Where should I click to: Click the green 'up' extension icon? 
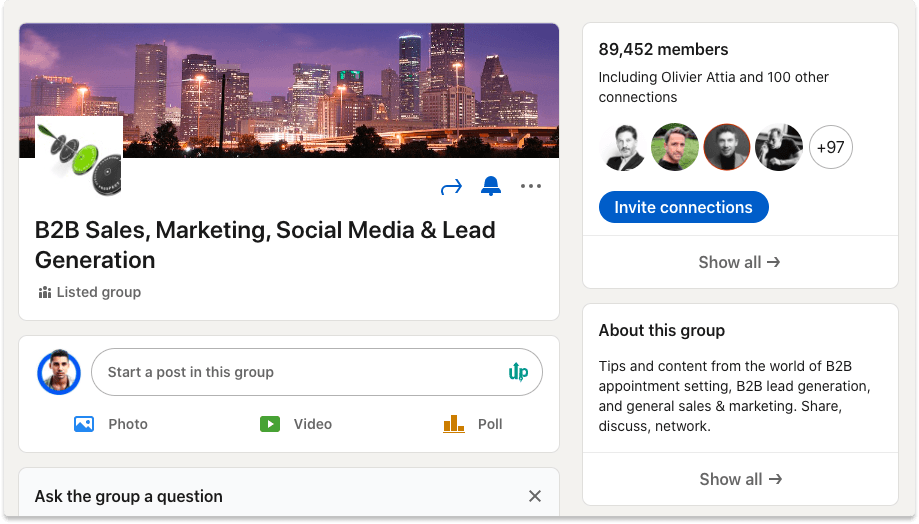click(x=518, y=372)
